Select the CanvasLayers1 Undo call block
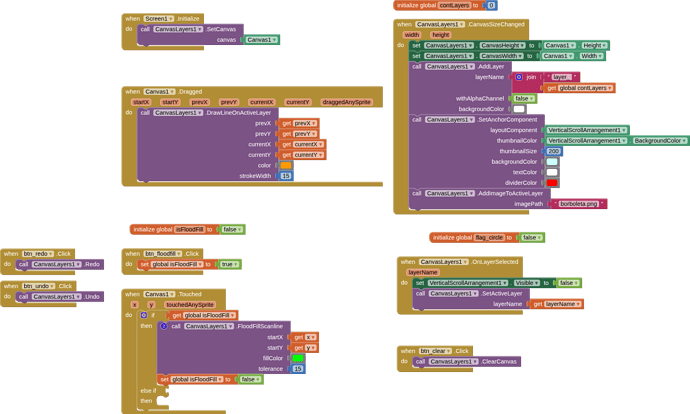This screenshot has width=690, height=414. [60, 297]
